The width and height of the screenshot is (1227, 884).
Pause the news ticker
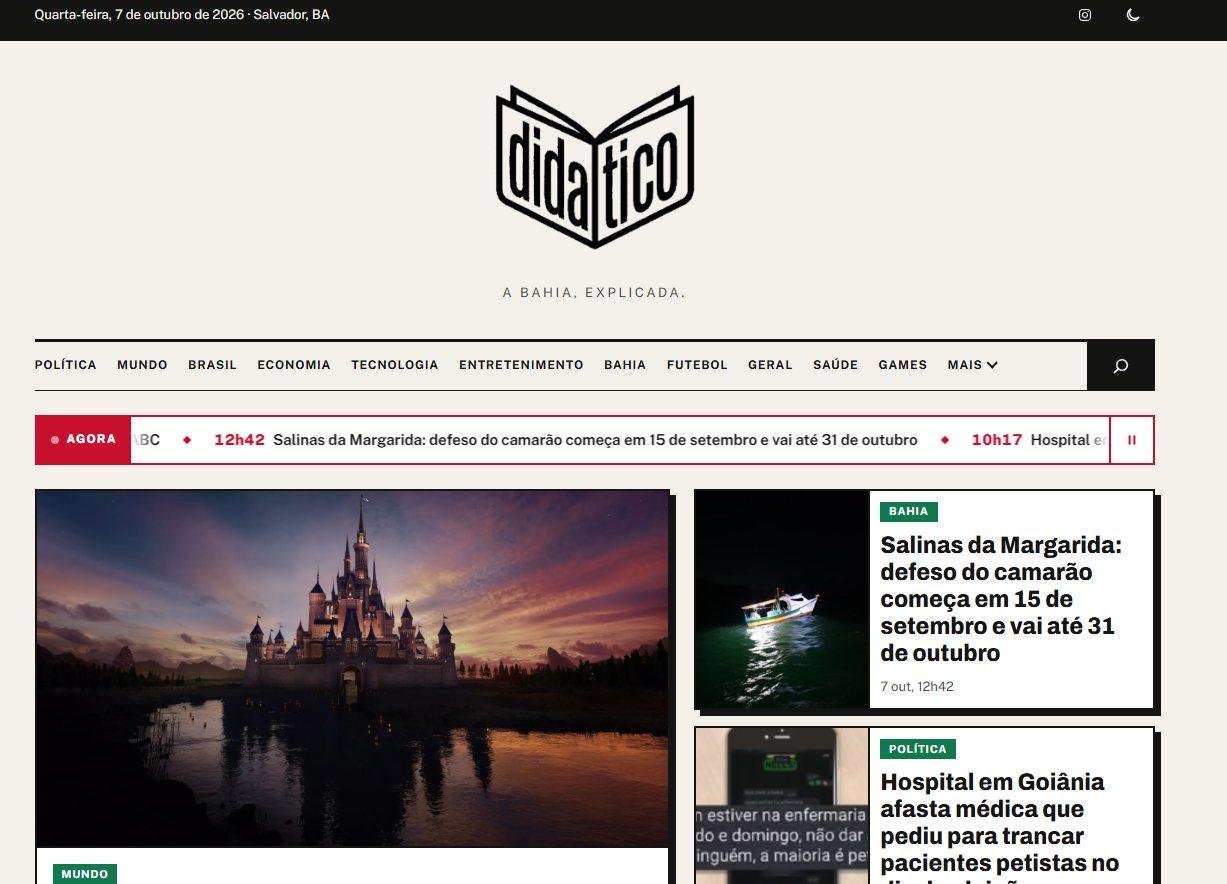tap(1132, 440)
